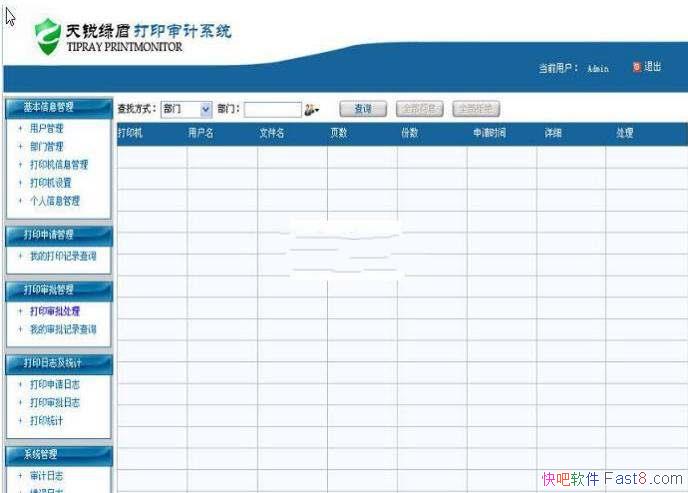Click the 部门 search input field
688x493 pixels.
[x=272, y=109]
